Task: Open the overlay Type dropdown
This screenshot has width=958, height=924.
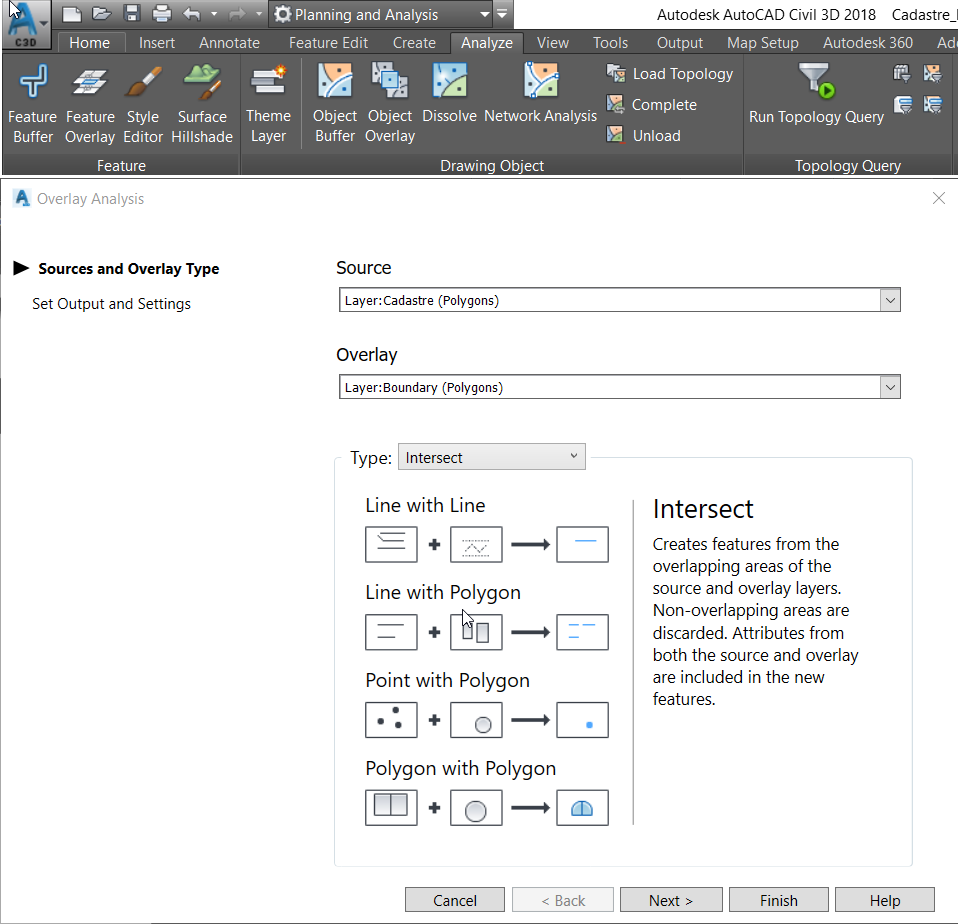Action: 492,457
